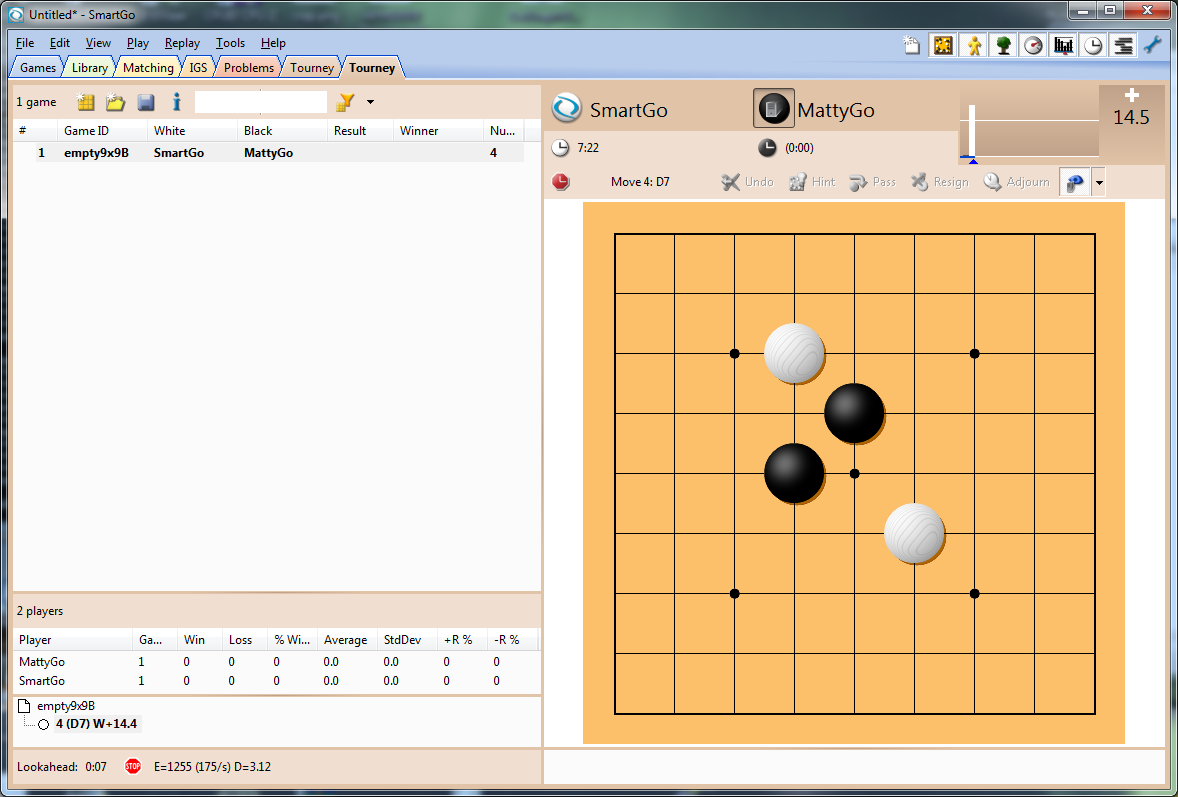Click the Resign button
This screenshot has width=1178, height=797.
point(940,182)
